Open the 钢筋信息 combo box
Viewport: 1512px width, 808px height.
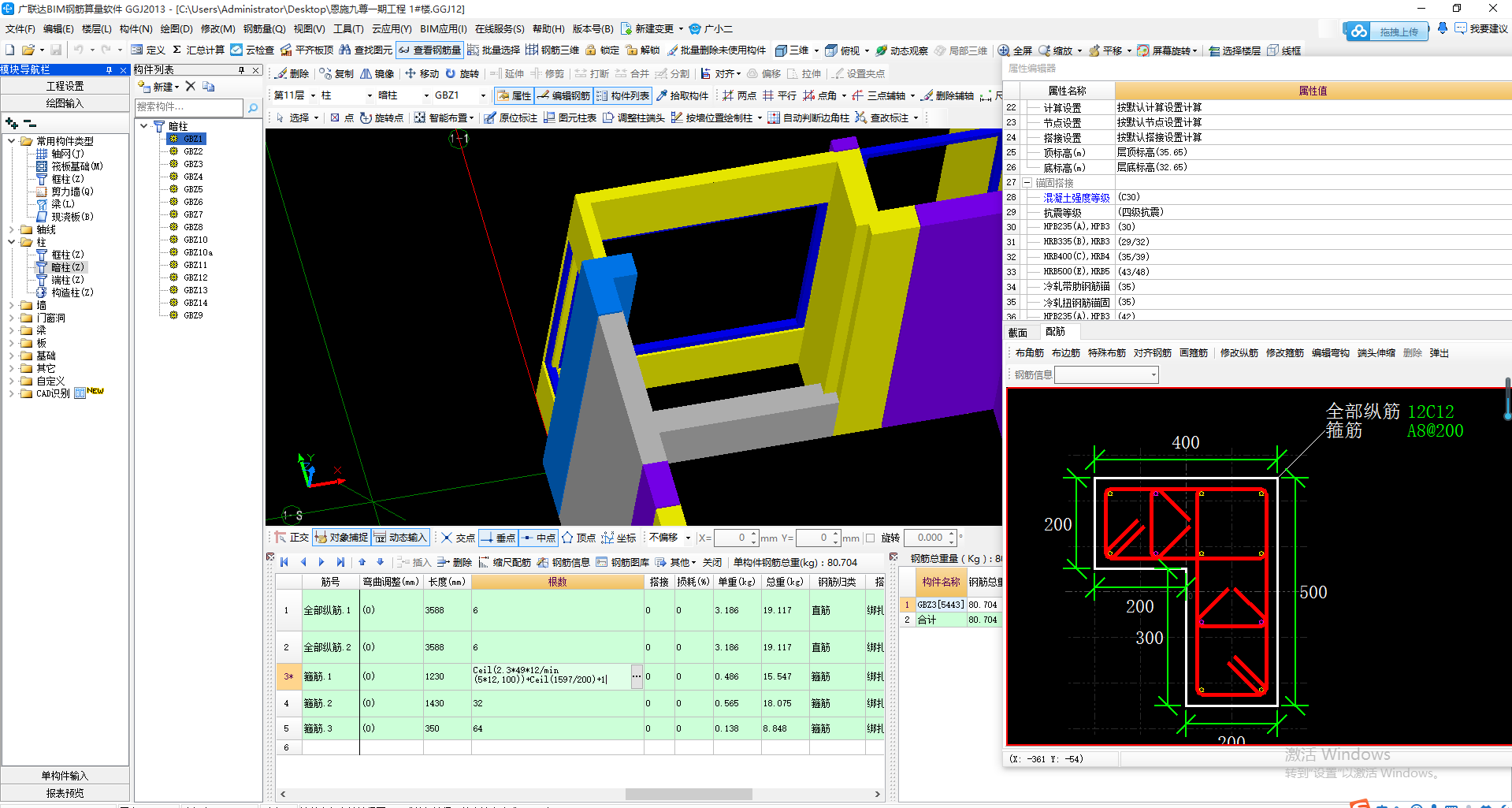(x=1106, y=374)
